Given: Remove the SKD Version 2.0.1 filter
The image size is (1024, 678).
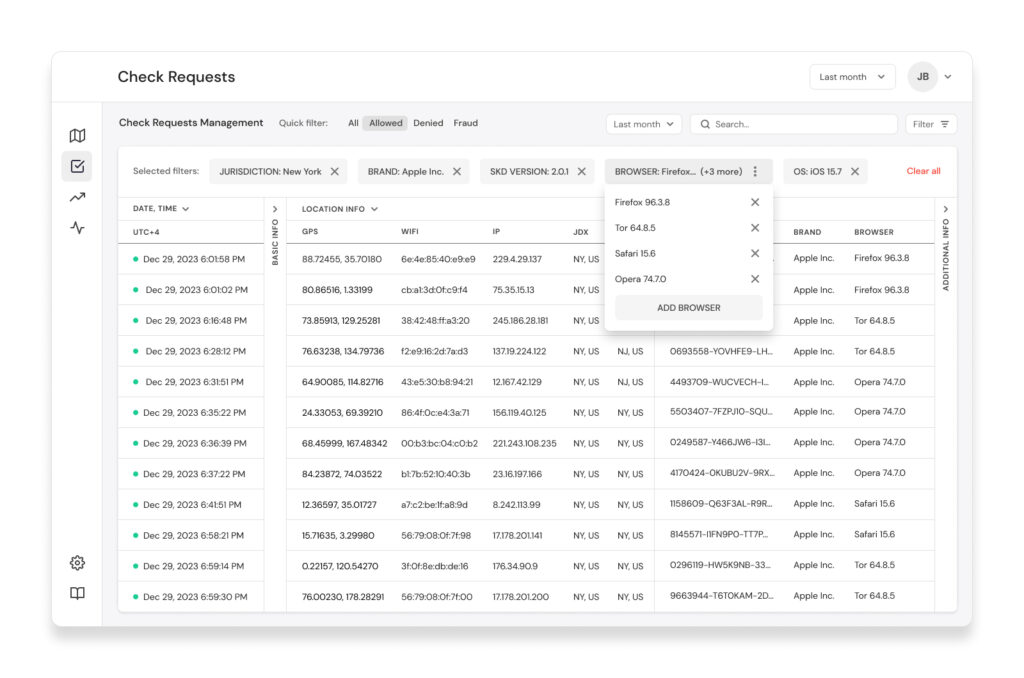Looking at the screenshot, I should [x=581, y=171].
